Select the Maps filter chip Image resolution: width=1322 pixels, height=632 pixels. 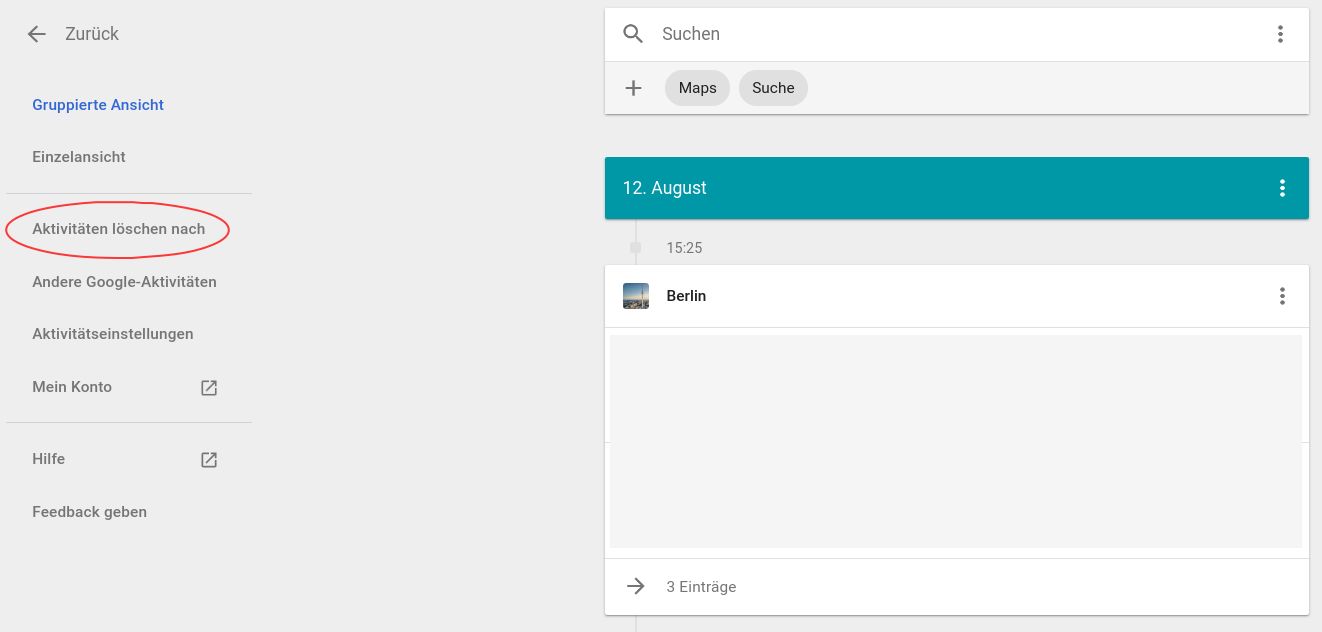(698, 88)
